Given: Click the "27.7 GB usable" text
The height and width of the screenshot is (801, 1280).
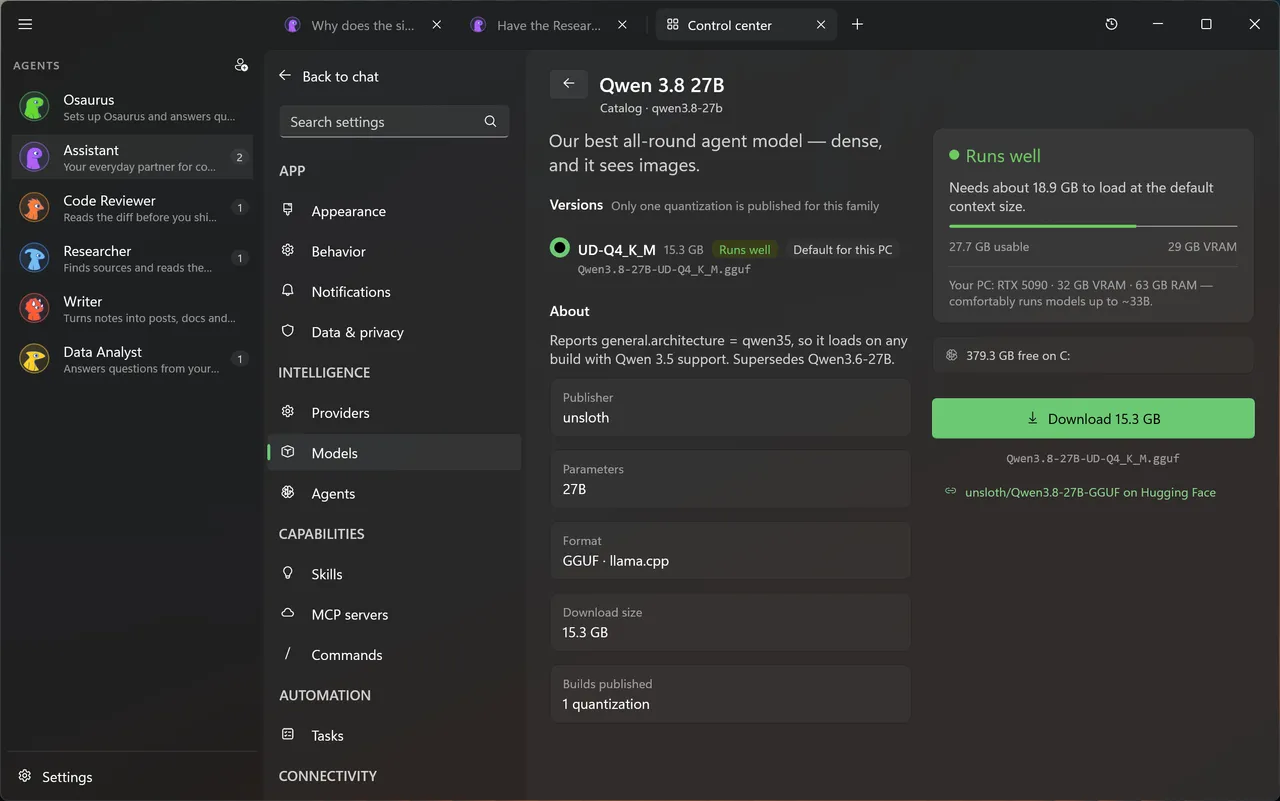Looking at the screenshot, I should point(989,246).
